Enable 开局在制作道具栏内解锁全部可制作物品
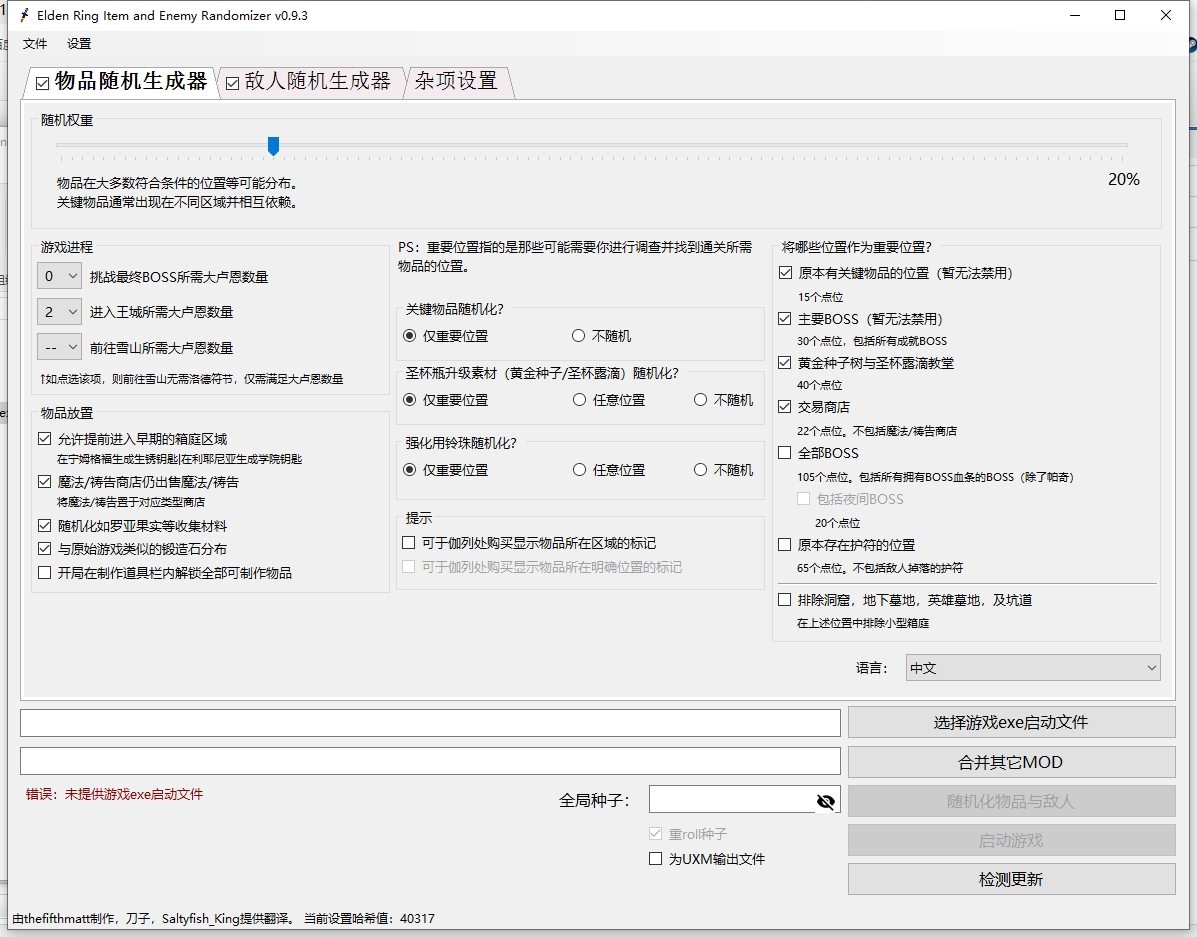1197x937 pixels. (x=44, y=572)
